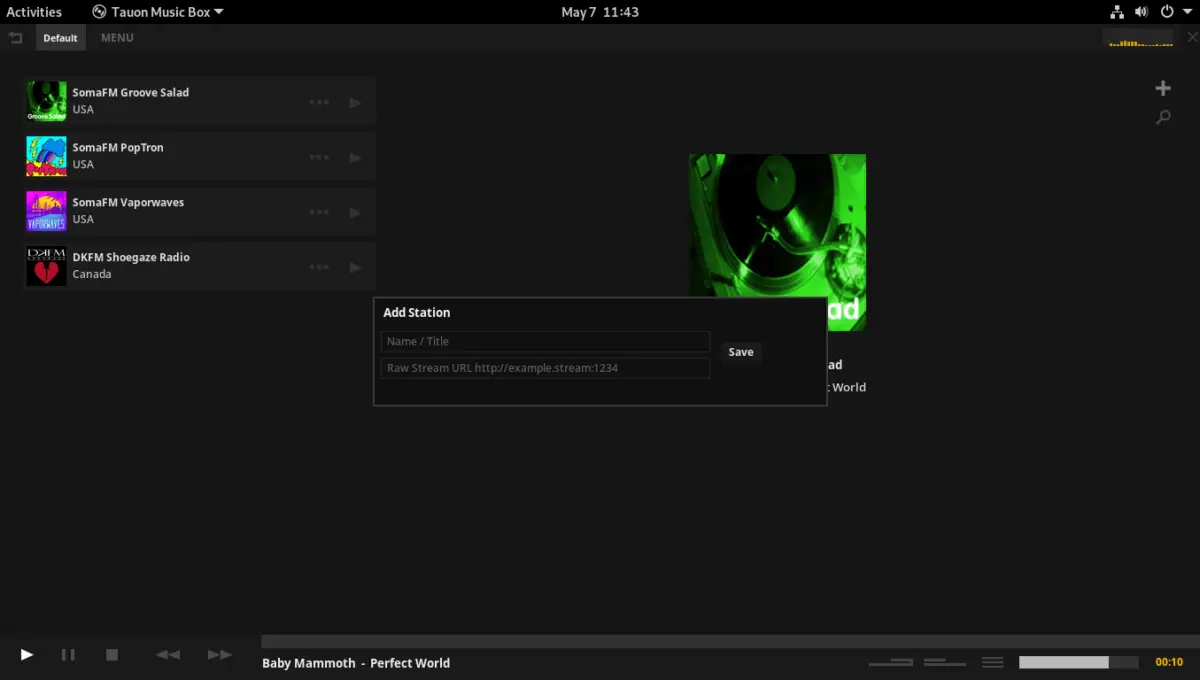Select the SomaFM Groove Salad title text

pos(130,92)
